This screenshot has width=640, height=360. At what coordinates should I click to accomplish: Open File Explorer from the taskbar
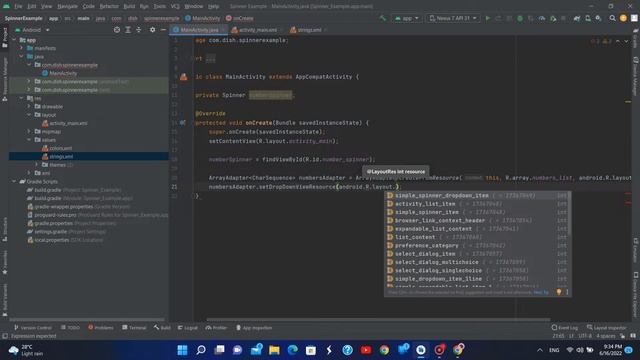point(274,350)
